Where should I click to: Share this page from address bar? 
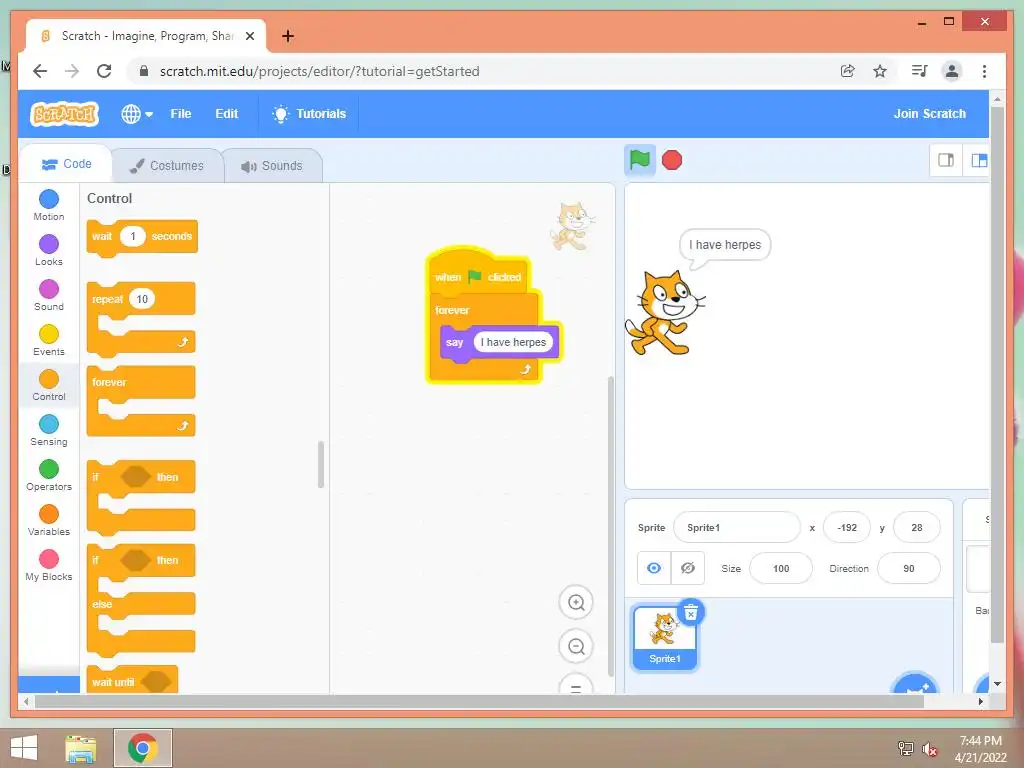(847, 71)
